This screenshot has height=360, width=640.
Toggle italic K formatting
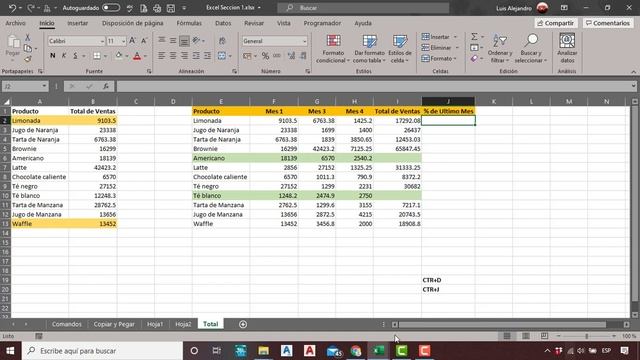[x=64, y=56]
